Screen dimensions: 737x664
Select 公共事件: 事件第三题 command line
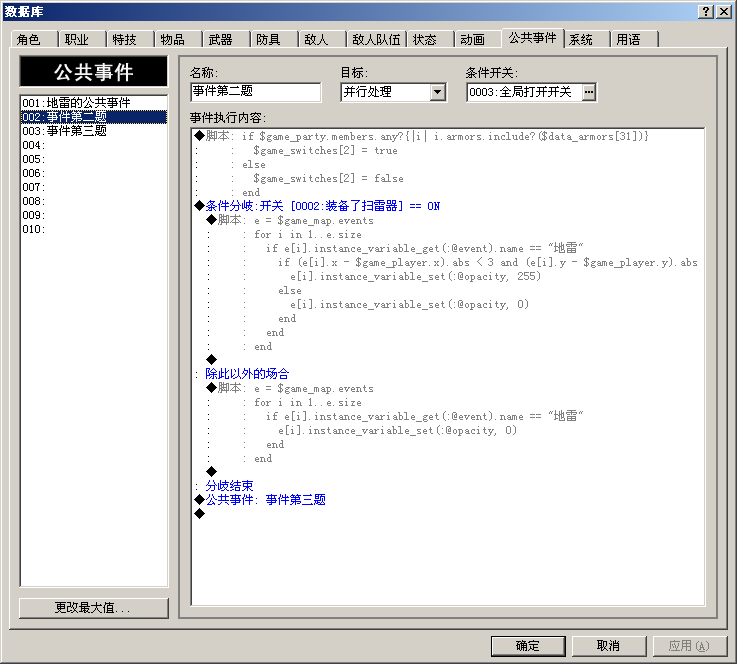448,500
